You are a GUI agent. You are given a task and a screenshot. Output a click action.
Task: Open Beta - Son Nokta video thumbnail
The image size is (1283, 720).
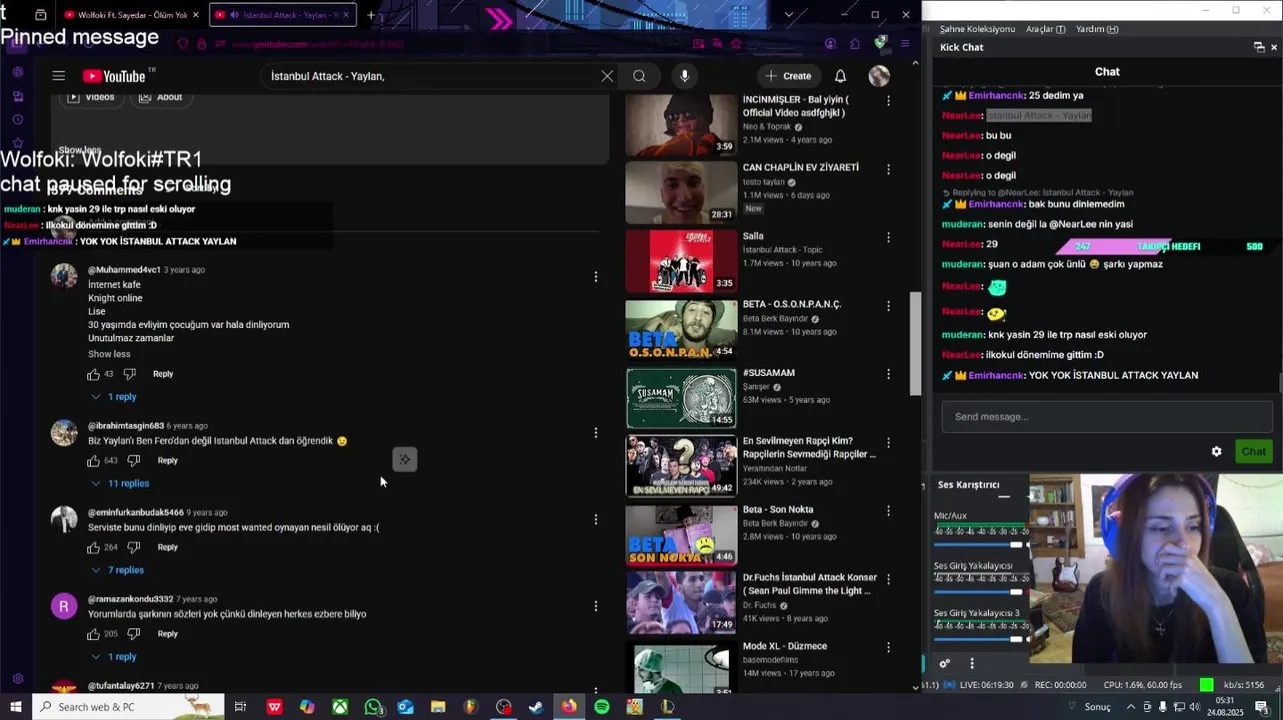coord(681,534)
